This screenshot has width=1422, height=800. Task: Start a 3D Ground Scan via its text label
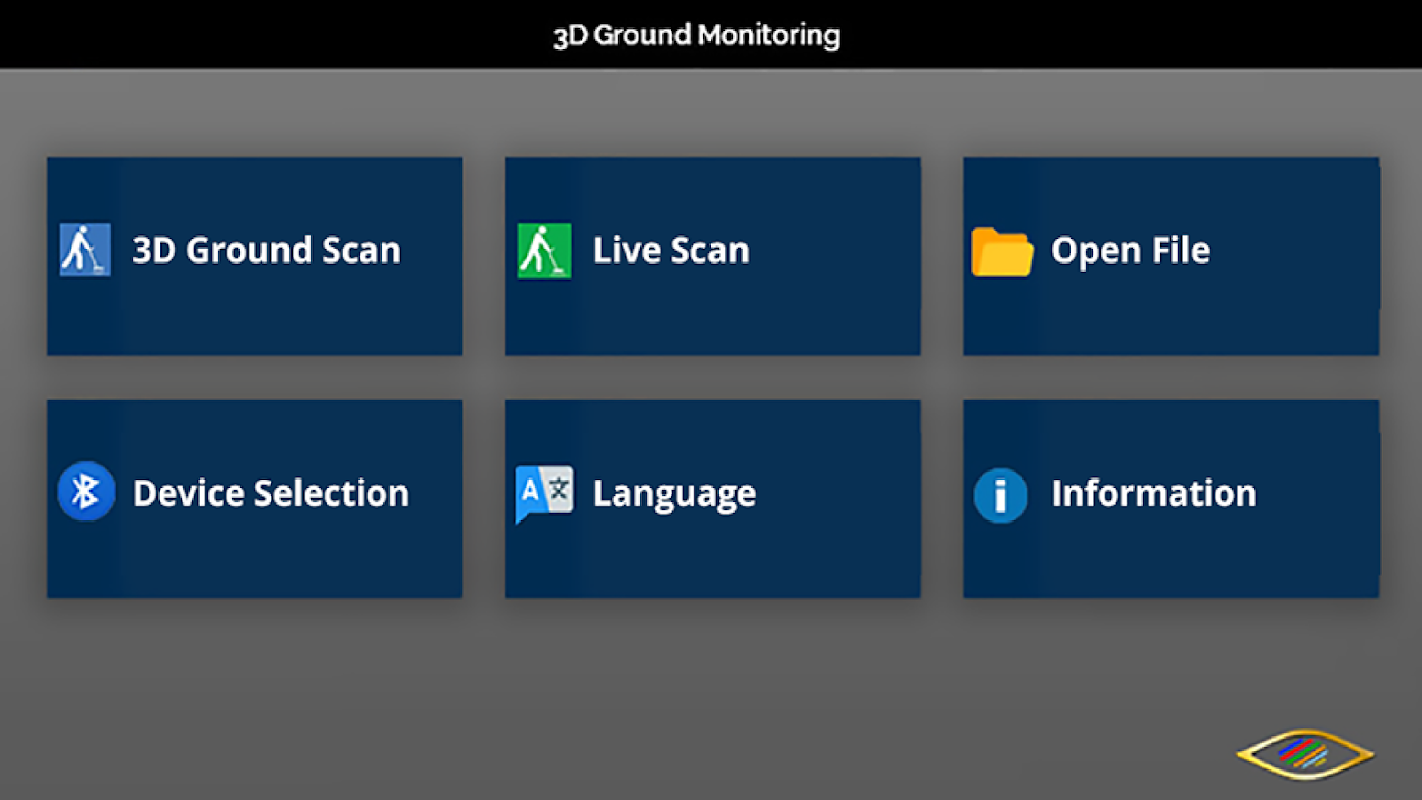(x=267, y=250)
